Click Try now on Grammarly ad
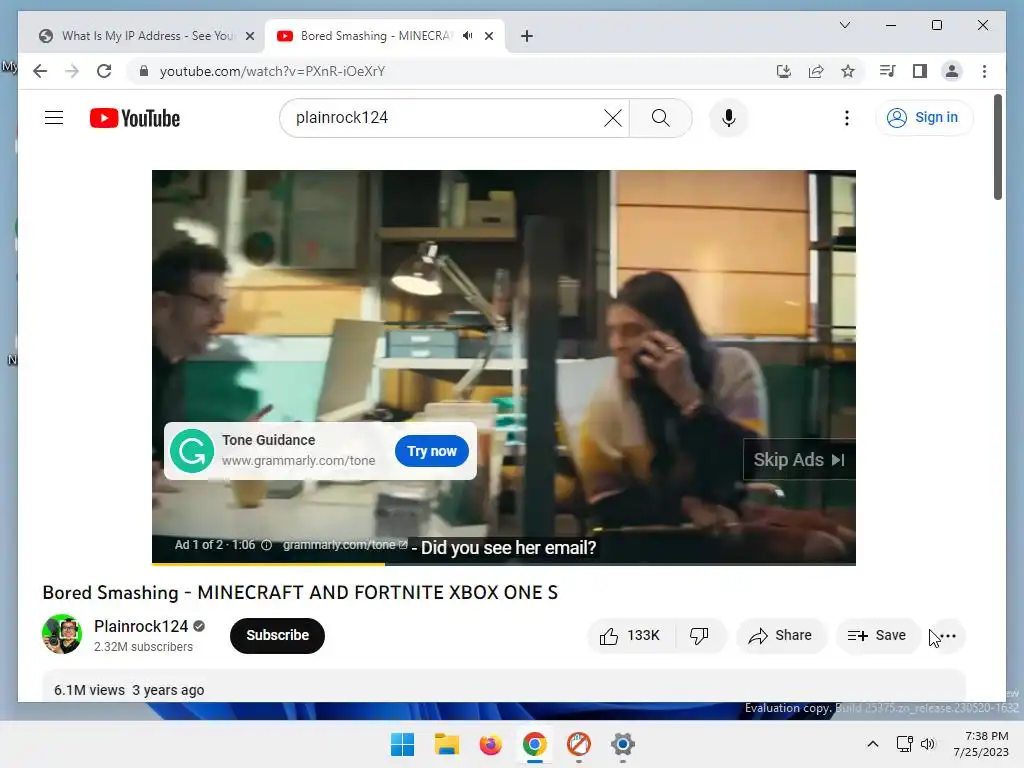The image size is (1024, 768). (x=432, y=451)
